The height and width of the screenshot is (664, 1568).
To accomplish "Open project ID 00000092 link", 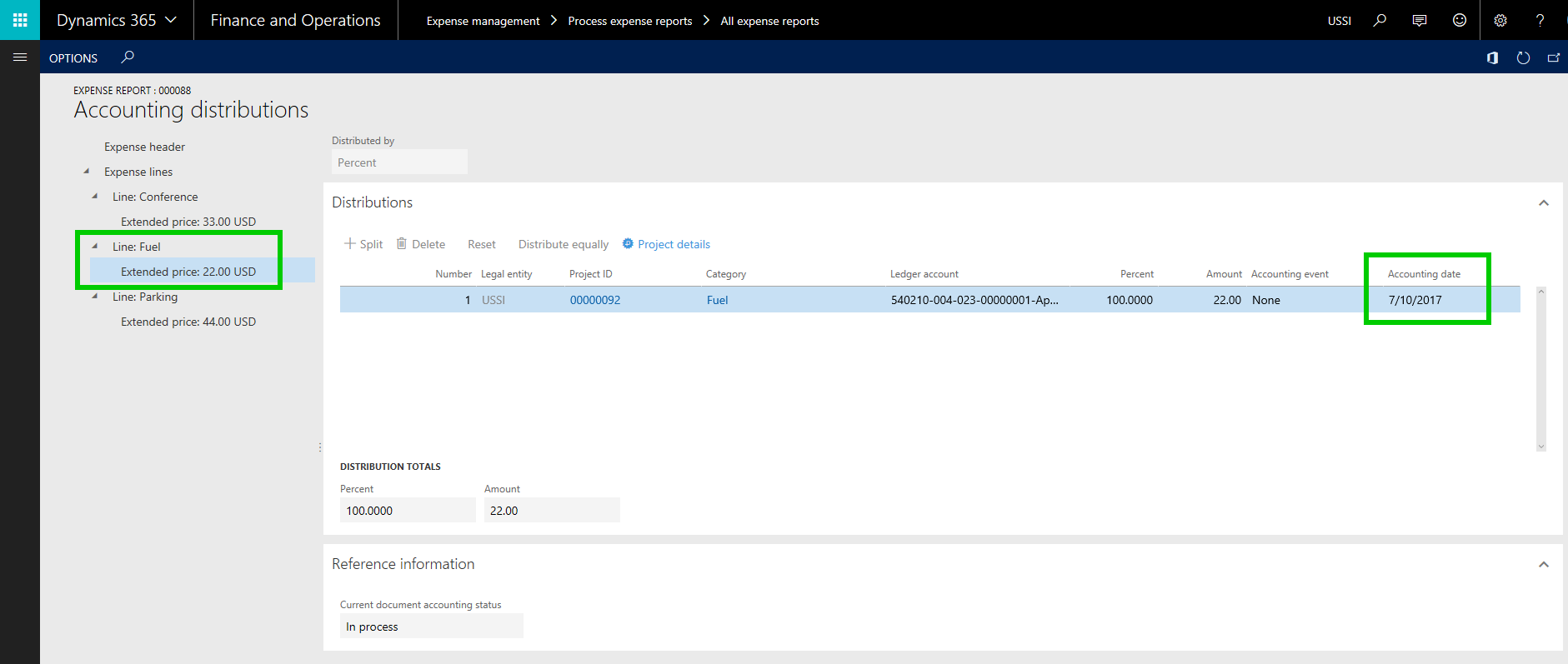I will 594,300.
